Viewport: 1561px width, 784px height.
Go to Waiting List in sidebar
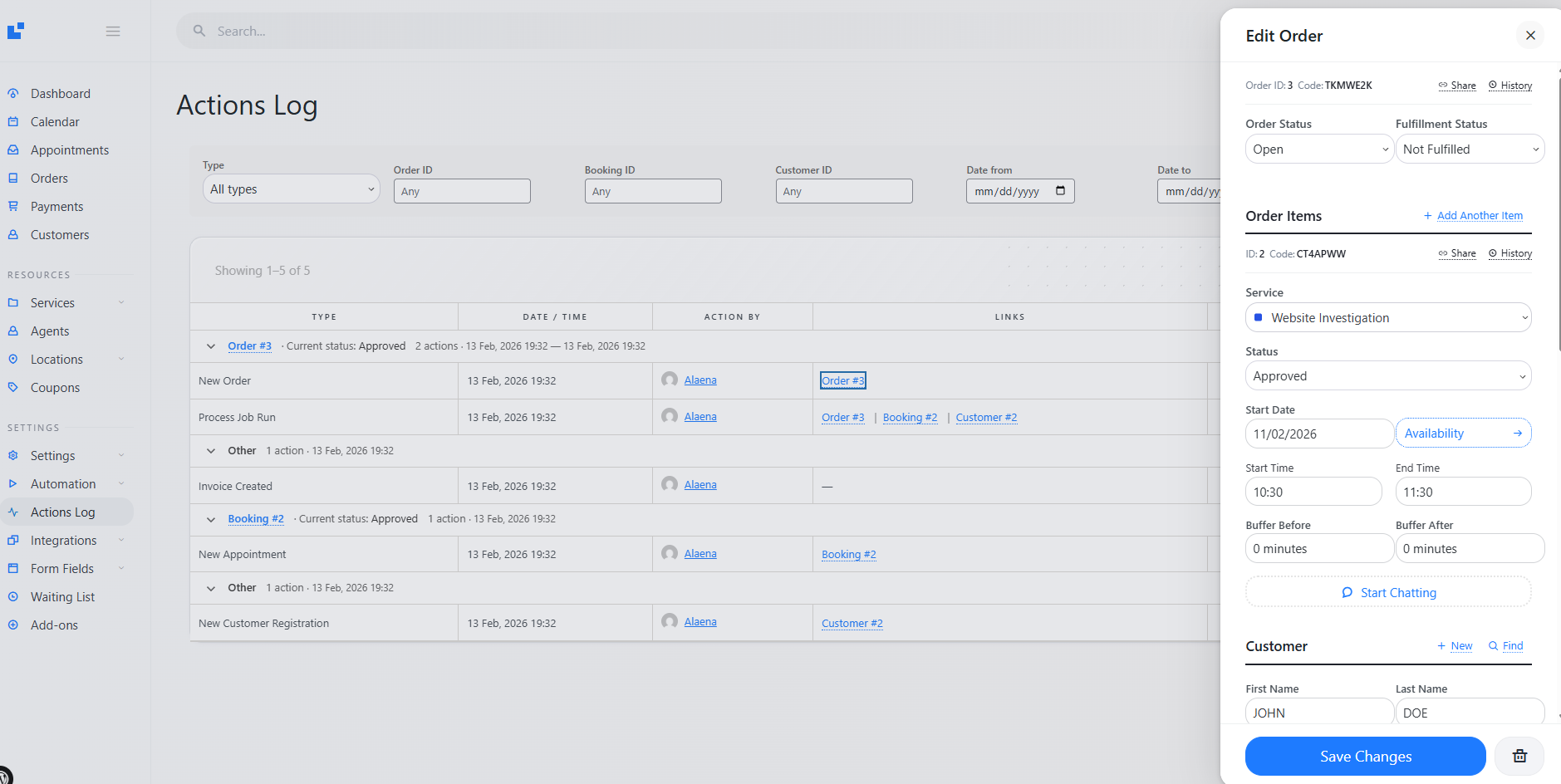pos(62,597)
